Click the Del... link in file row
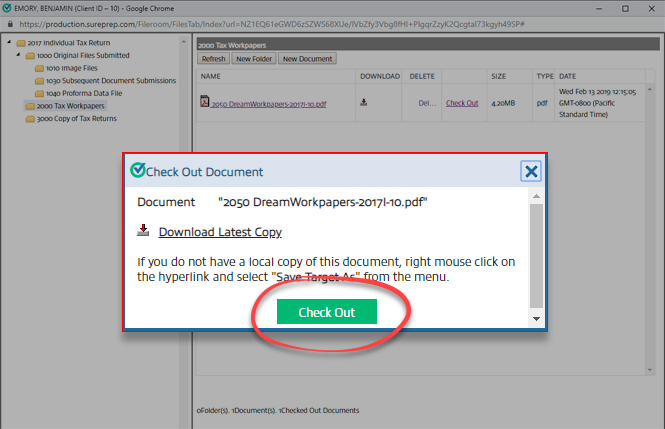This screenshot has height=429, width=665. pos(427,103)
